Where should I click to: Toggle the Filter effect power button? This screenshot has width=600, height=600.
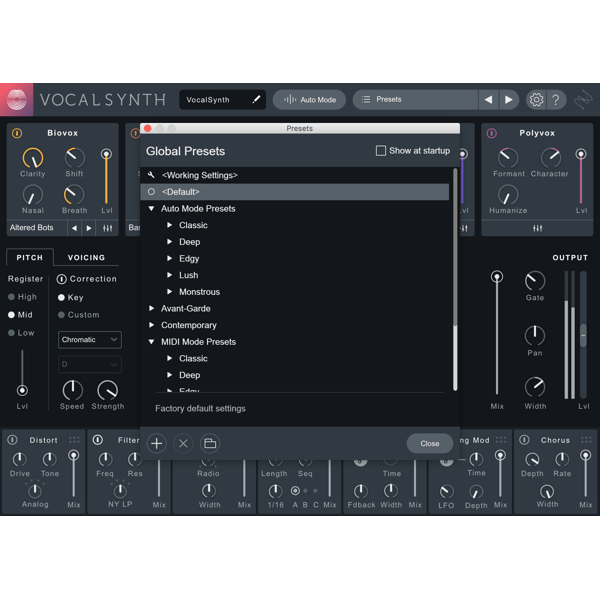tap(98, 440)
